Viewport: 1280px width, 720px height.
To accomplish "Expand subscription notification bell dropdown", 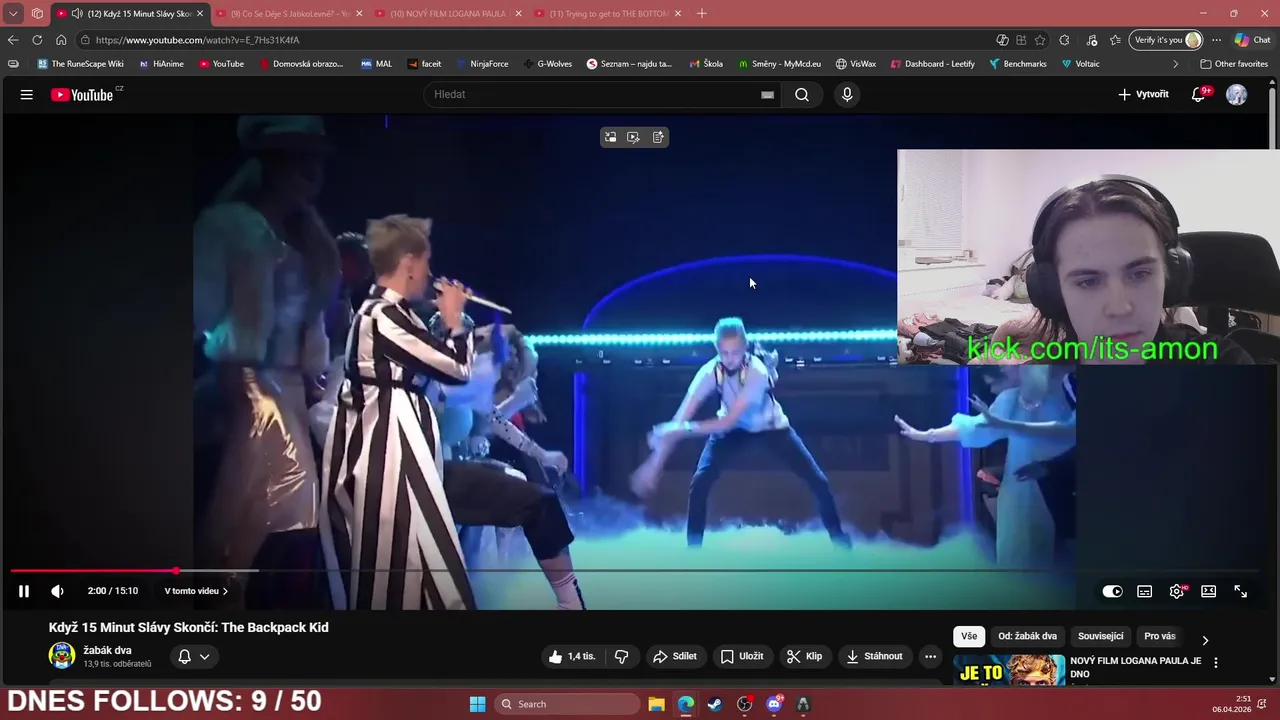I will 194,656.
